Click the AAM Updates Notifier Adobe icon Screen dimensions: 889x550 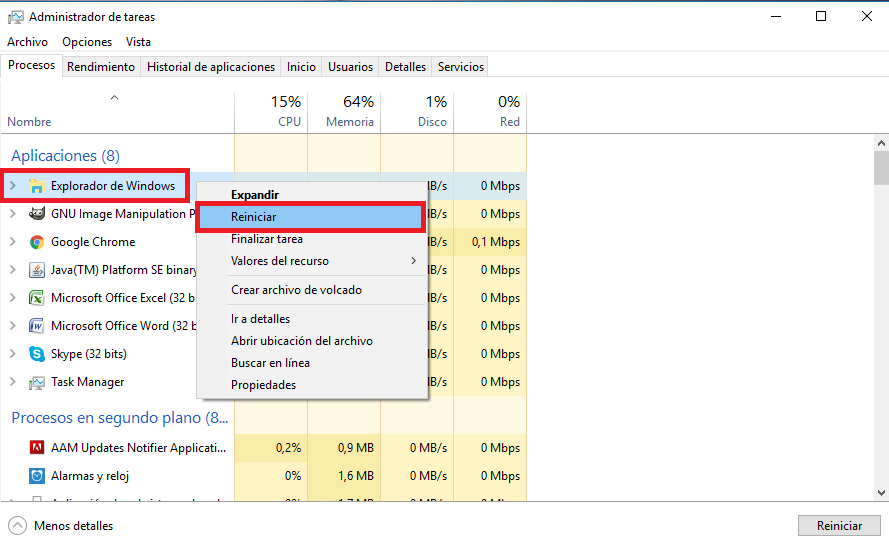[37, 448]
